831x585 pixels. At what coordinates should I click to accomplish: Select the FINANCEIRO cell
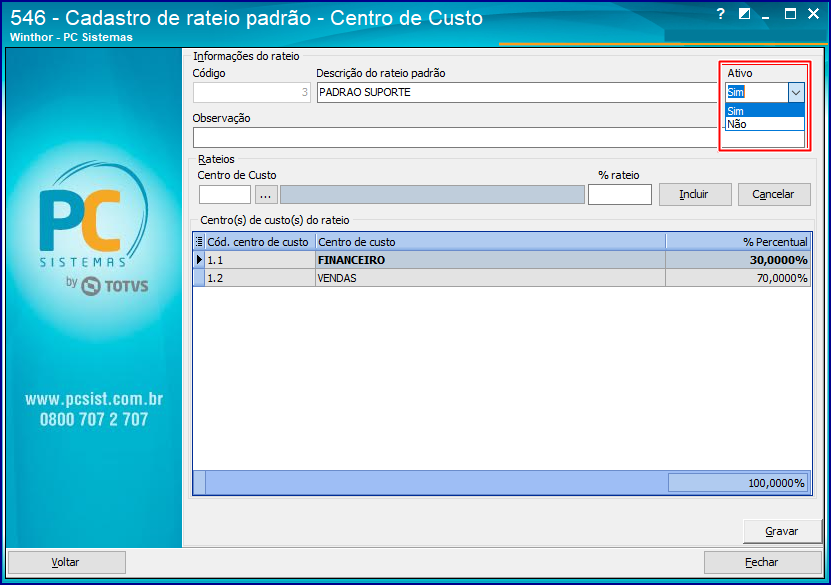tap(490, 260)
